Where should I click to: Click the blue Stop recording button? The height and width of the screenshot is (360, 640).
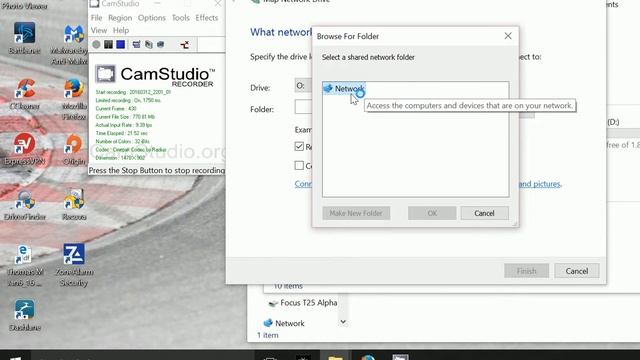tap(120, 44)
